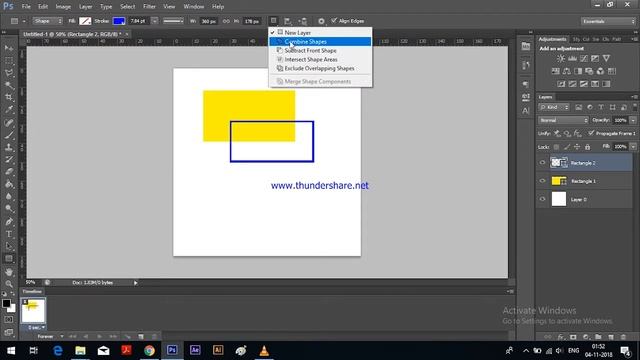Select the Clone Stamp tool
Image resolution: width=640 pixels, height=360 pixels.
tap(9, 147)
